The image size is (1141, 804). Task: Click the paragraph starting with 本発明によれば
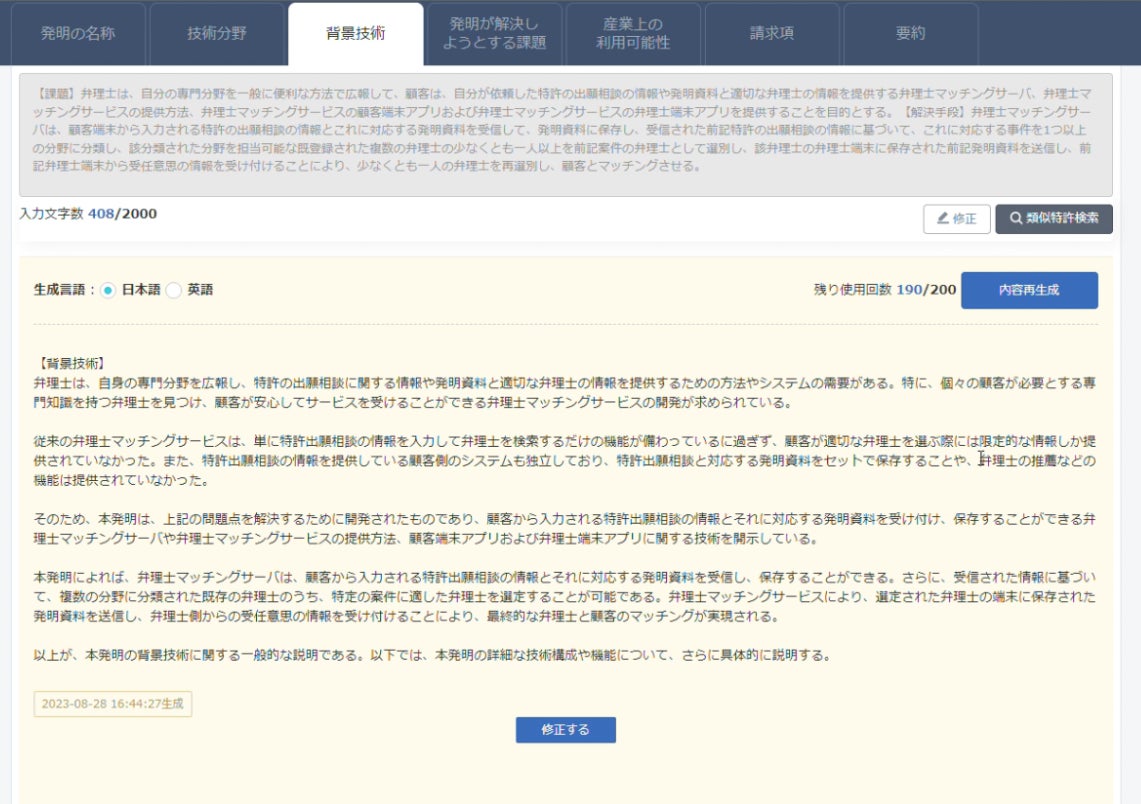(565, 597)
